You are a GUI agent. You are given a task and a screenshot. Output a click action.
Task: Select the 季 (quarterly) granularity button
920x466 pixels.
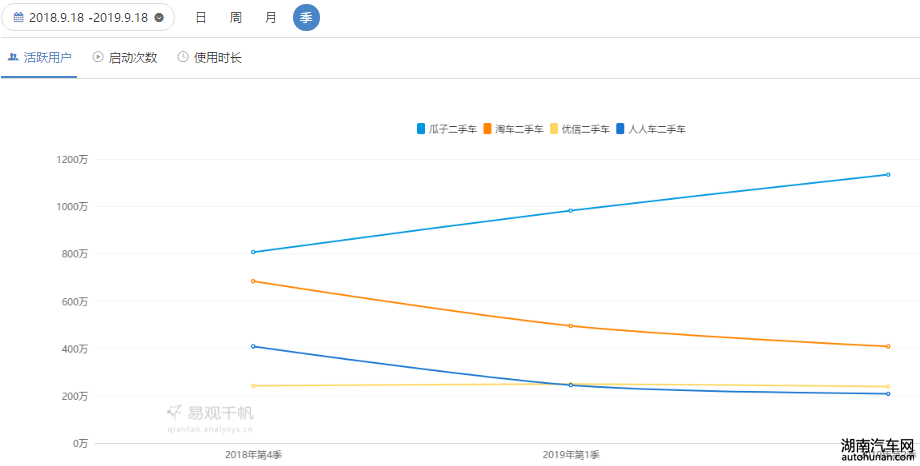tap(306, 18)
